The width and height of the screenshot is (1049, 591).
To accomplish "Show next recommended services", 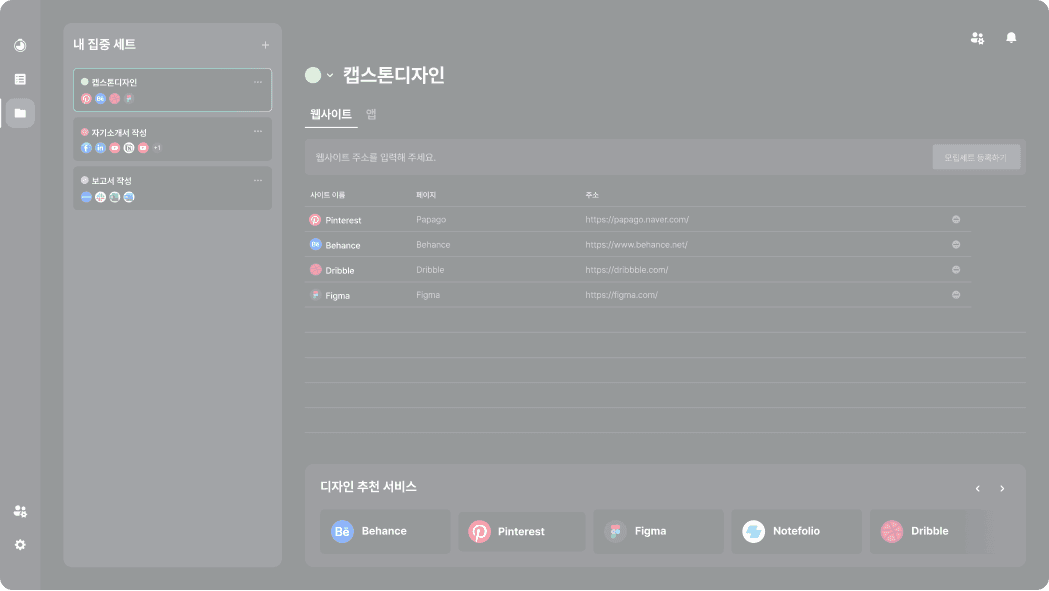I will coord(1002,489).
